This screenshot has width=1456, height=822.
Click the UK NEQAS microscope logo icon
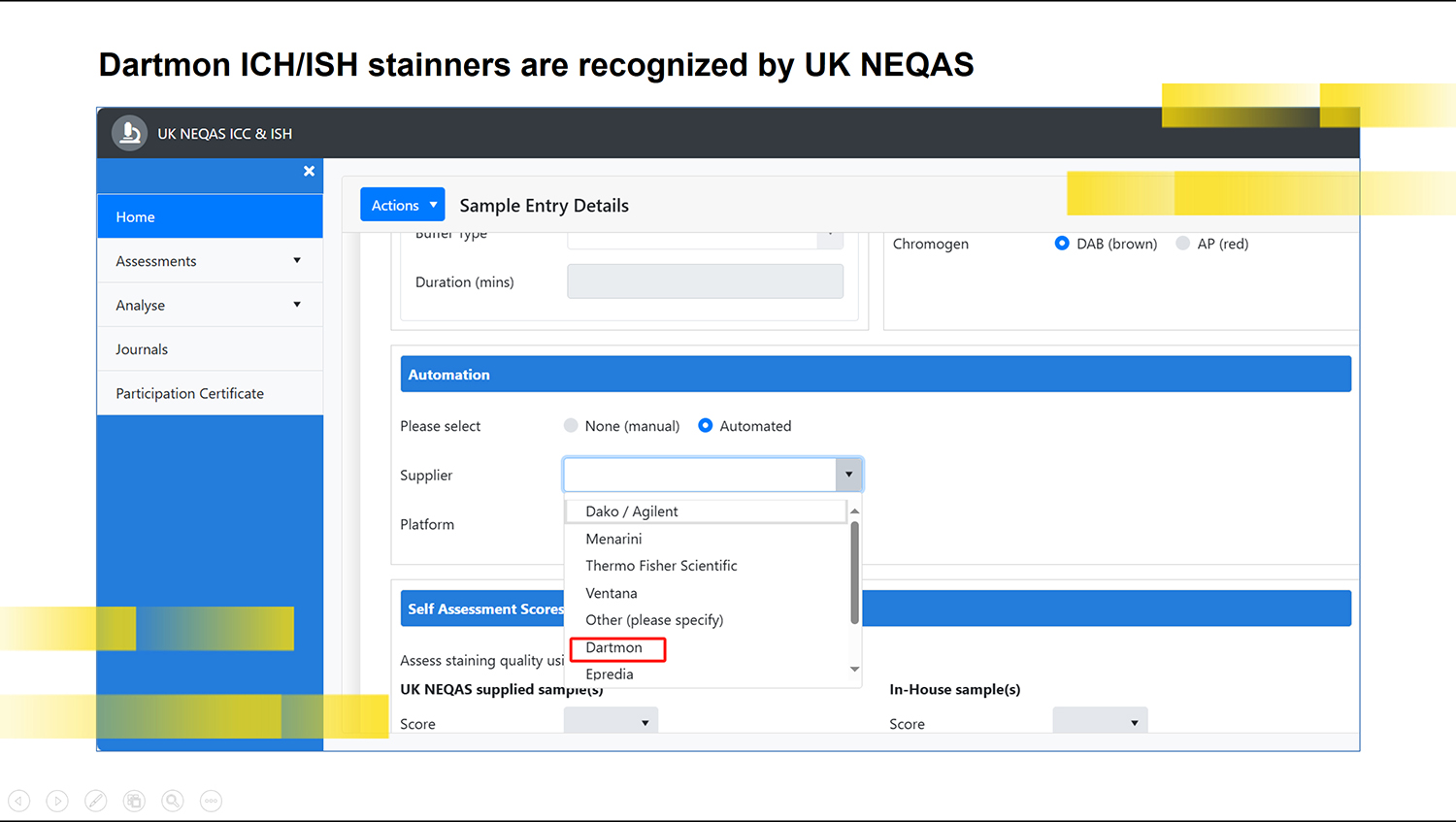[129, 133]
